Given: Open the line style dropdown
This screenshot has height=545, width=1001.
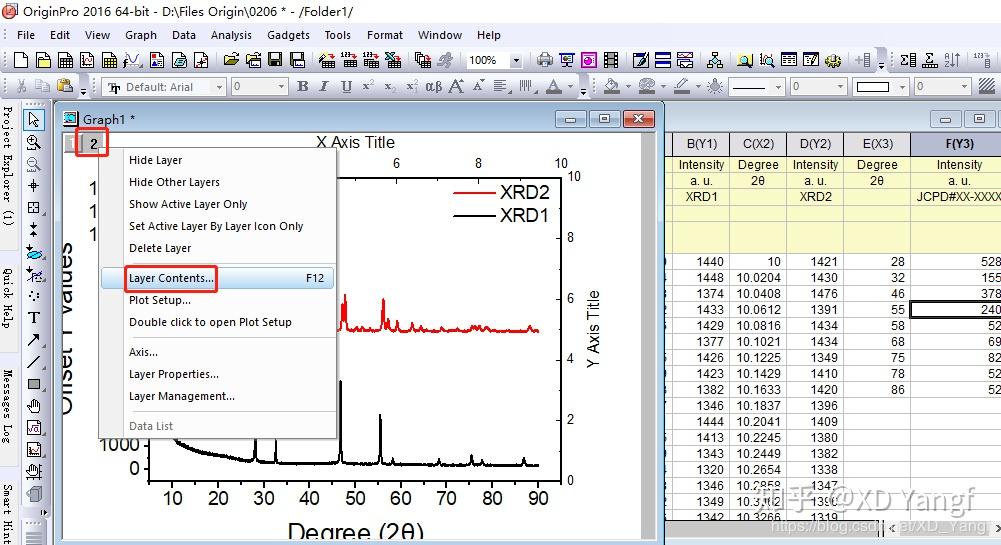Looking at the screenshot, I should tap(778, 86).
